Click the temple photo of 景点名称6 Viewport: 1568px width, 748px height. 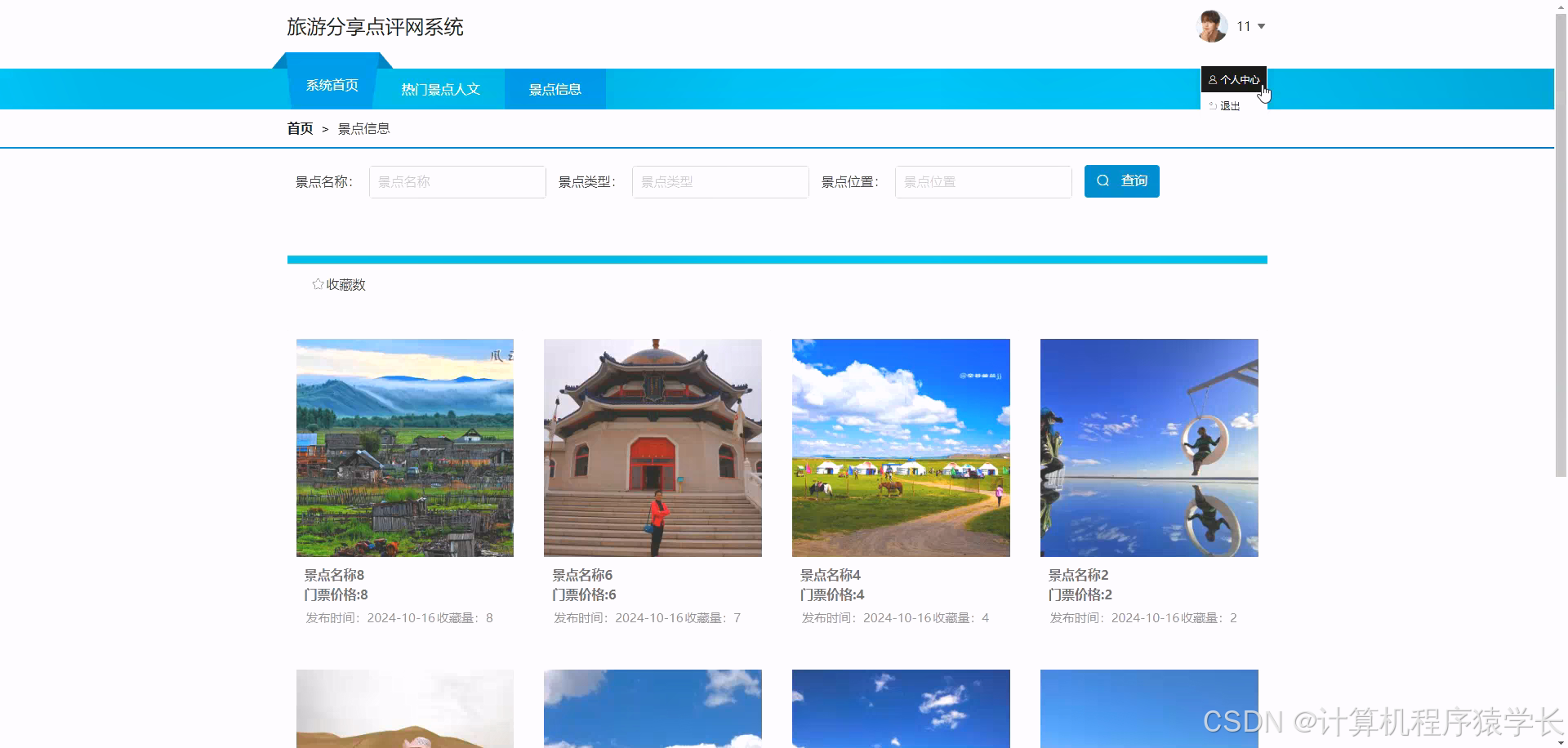tap(652, 447)
